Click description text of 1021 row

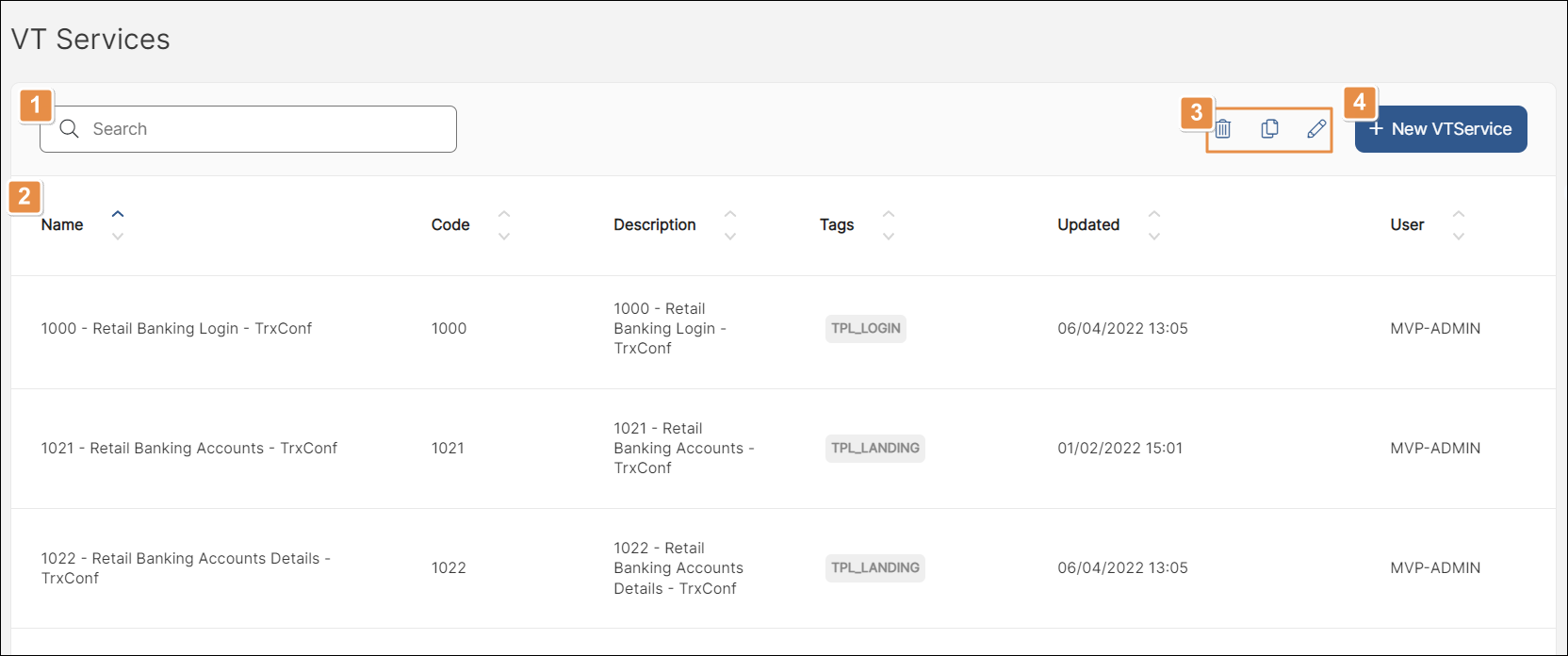tap(684, 449)
